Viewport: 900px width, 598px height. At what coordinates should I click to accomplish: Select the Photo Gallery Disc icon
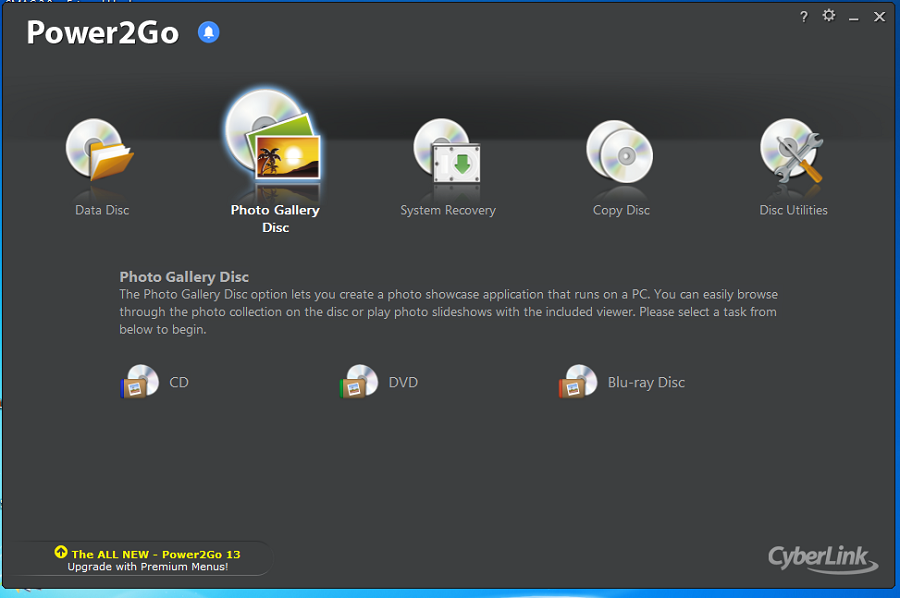tap(273, 135)
